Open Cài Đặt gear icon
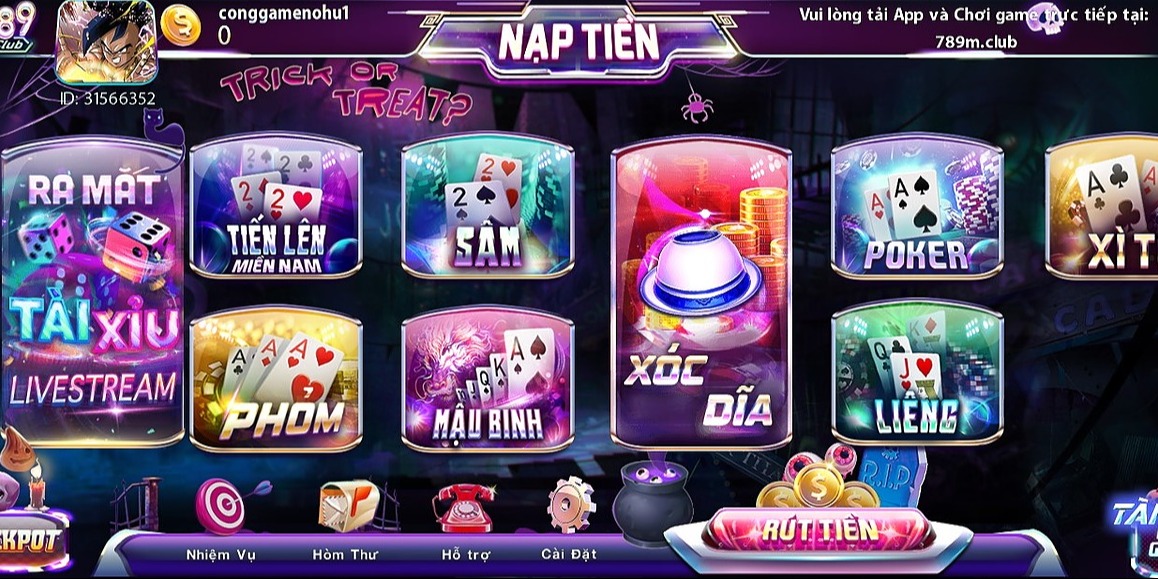The height and width of the screenshot is (579, 1158). pos(571,504)
